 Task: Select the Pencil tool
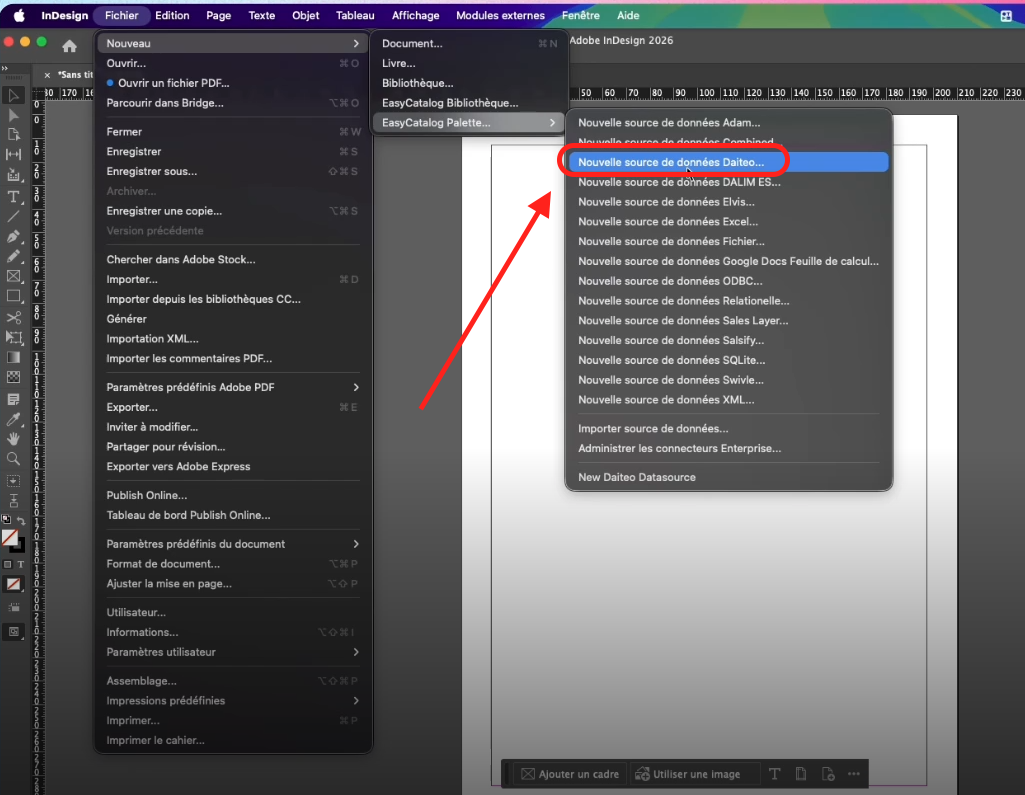13,256
